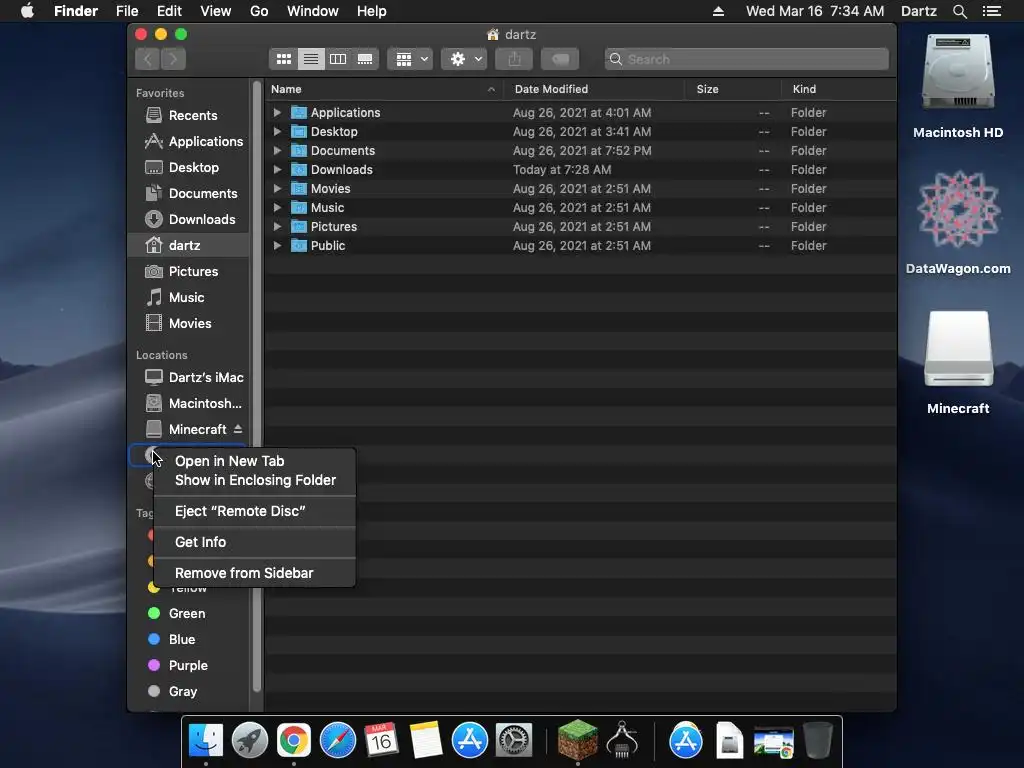Expand the Music folder disclosure triangle
Viewport: 1024px width, 768px height.
tap(277, 207)
